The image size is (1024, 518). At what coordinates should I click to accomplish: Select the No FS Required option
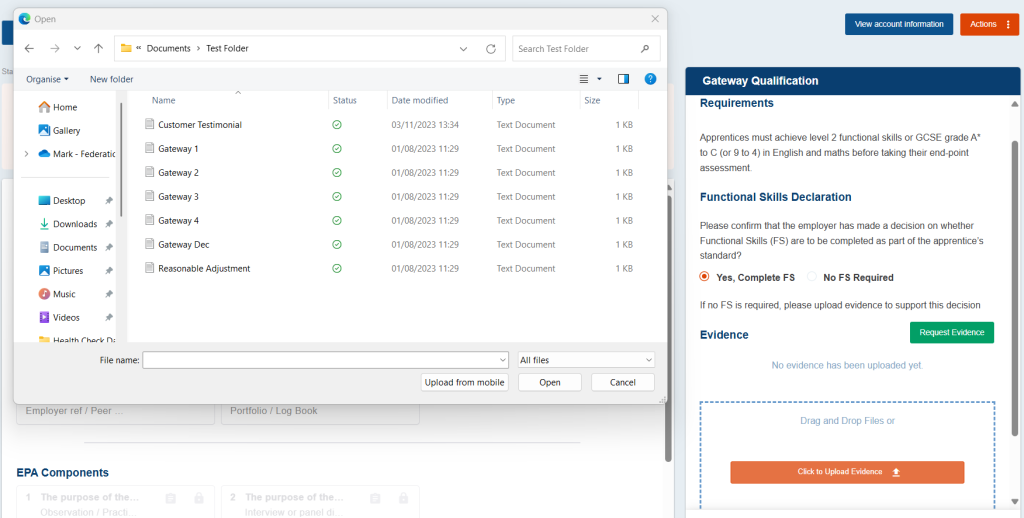812,277
